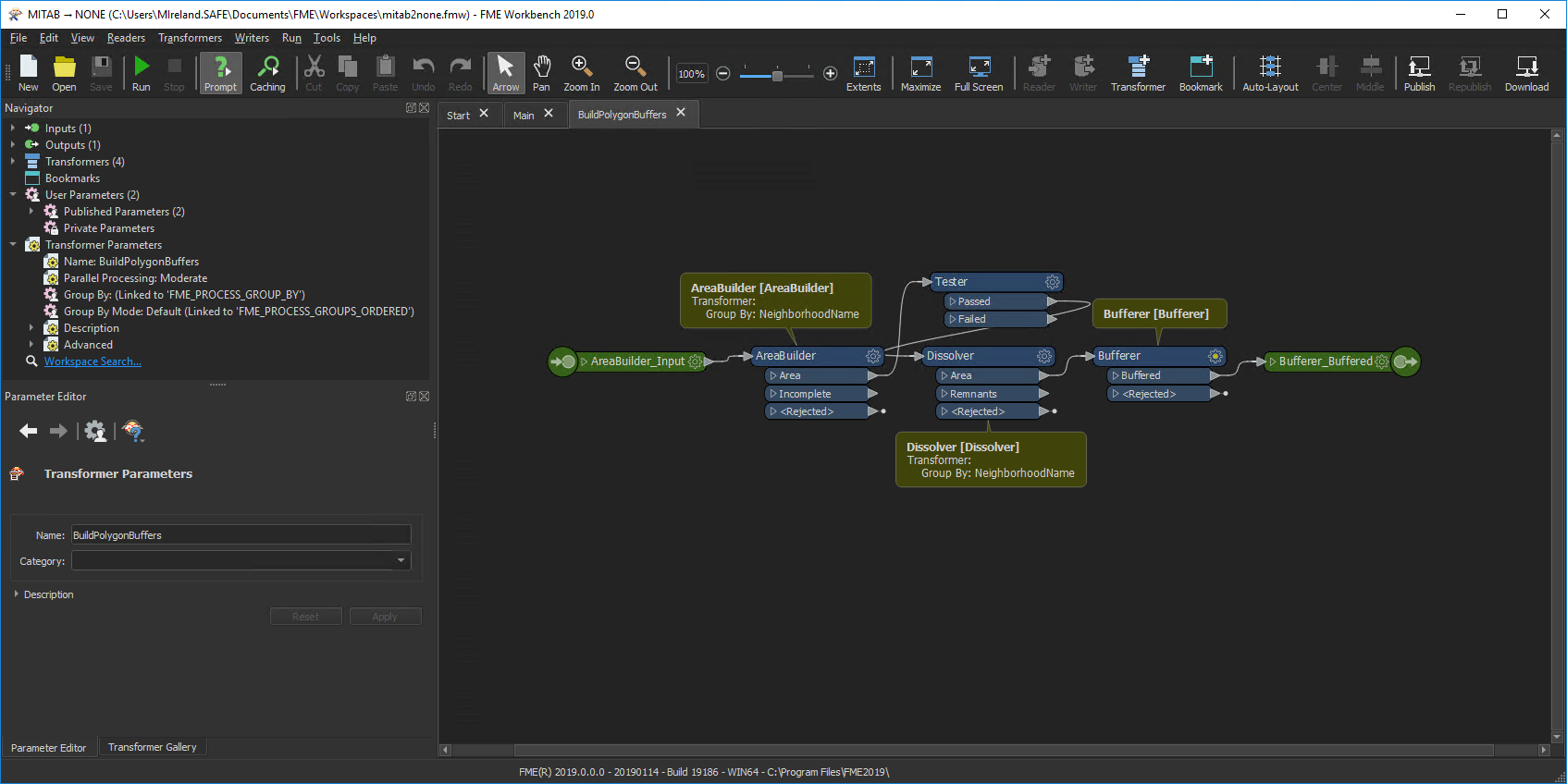Switch to Parameter Editor bottom tab
Viewport: 1567px width, 784px height.
[48, 748]
